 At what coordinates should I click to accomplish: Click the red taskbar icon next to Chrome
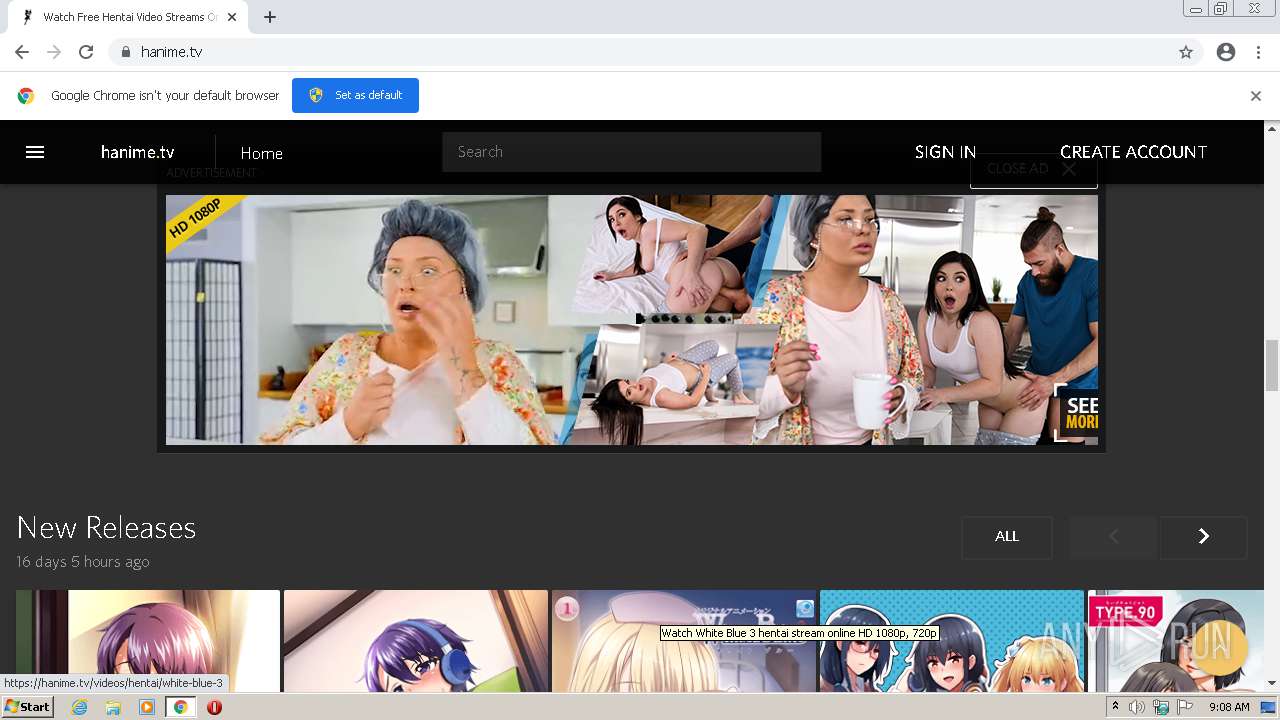pyautogui.click(x=214, y=707)
